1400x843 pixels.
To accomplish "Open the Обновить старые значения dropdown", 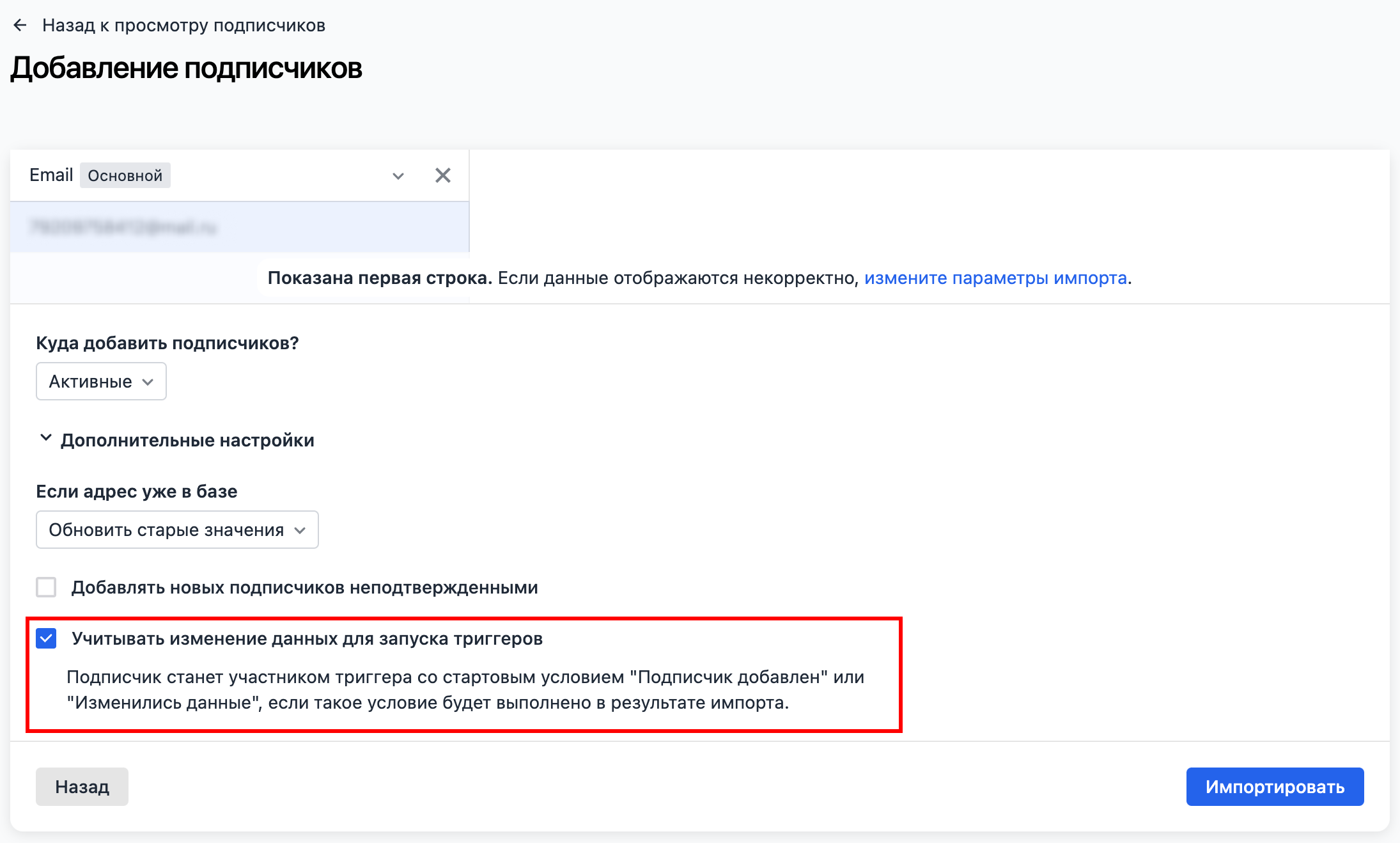I will coord(176,530).
